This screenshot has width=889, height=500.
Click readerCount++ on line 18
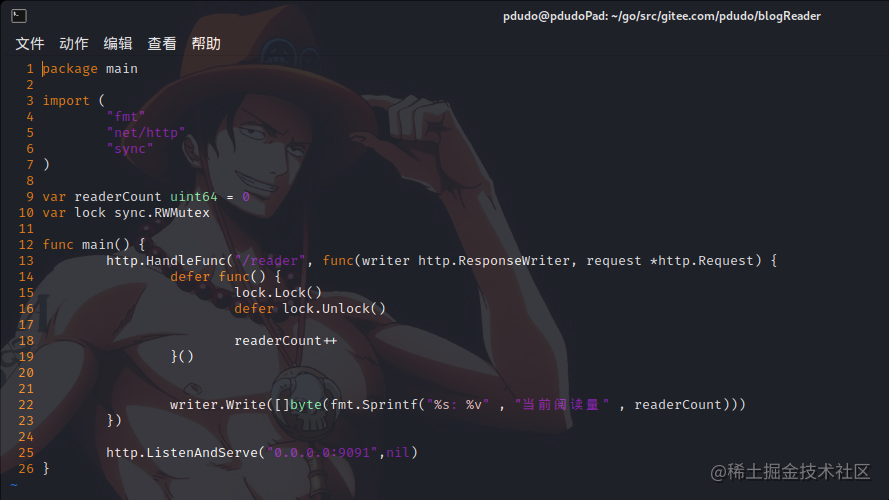click(x=286, y=341)
